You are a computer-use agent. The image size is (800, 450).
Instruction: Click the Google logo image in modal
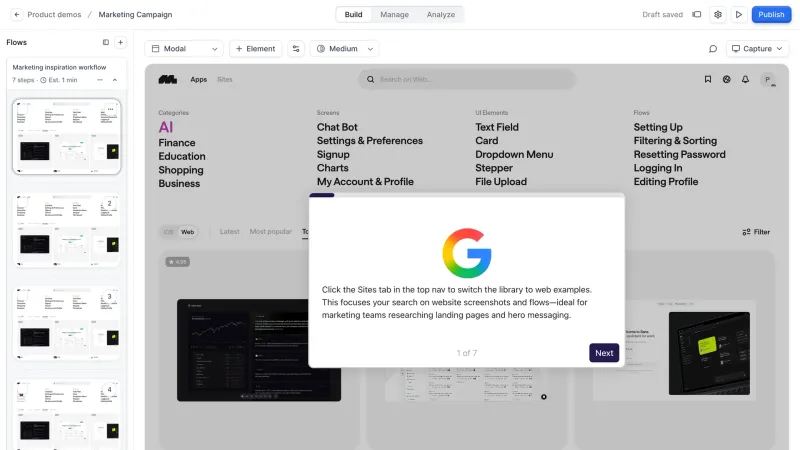click(467, 253)
